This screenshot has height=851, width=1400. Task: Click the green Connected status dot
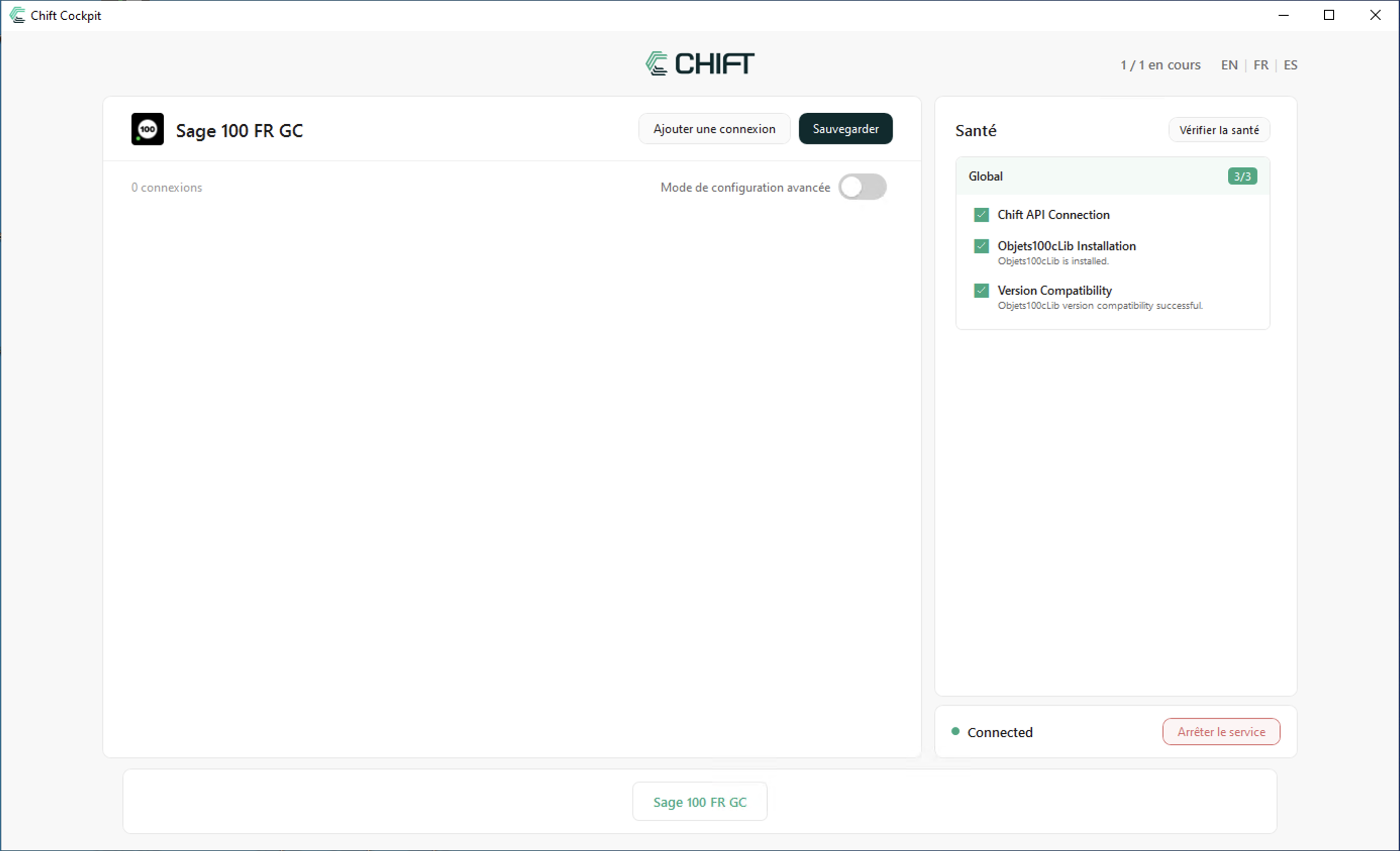(x=955, y=731)
